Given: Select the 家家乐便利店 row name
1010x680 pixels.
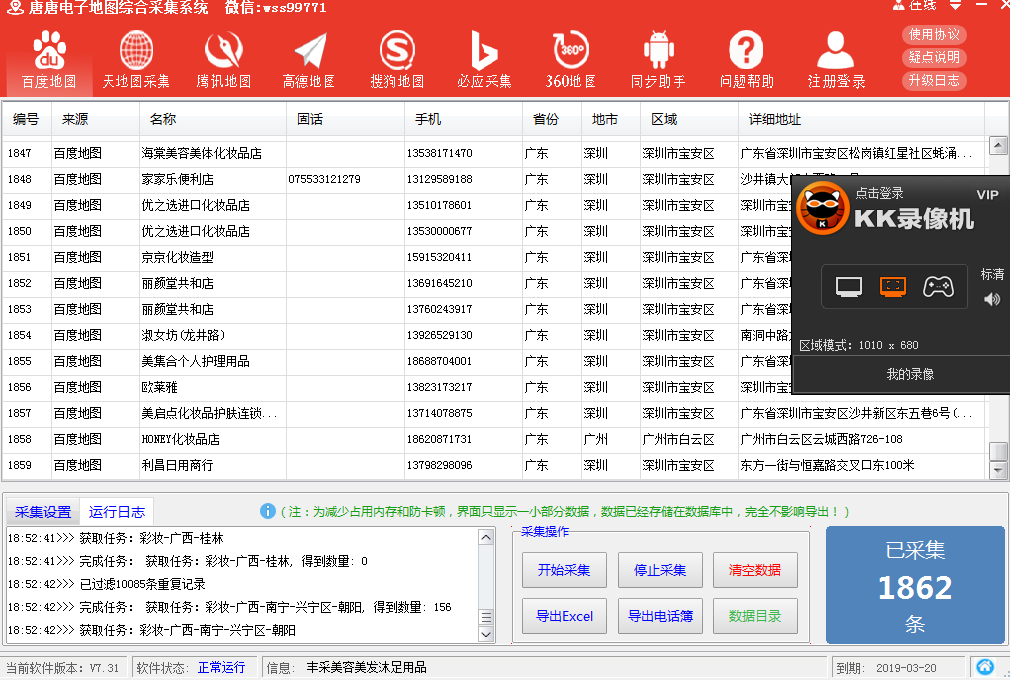Looking at the screenshot, I should [x=177, y=179].
